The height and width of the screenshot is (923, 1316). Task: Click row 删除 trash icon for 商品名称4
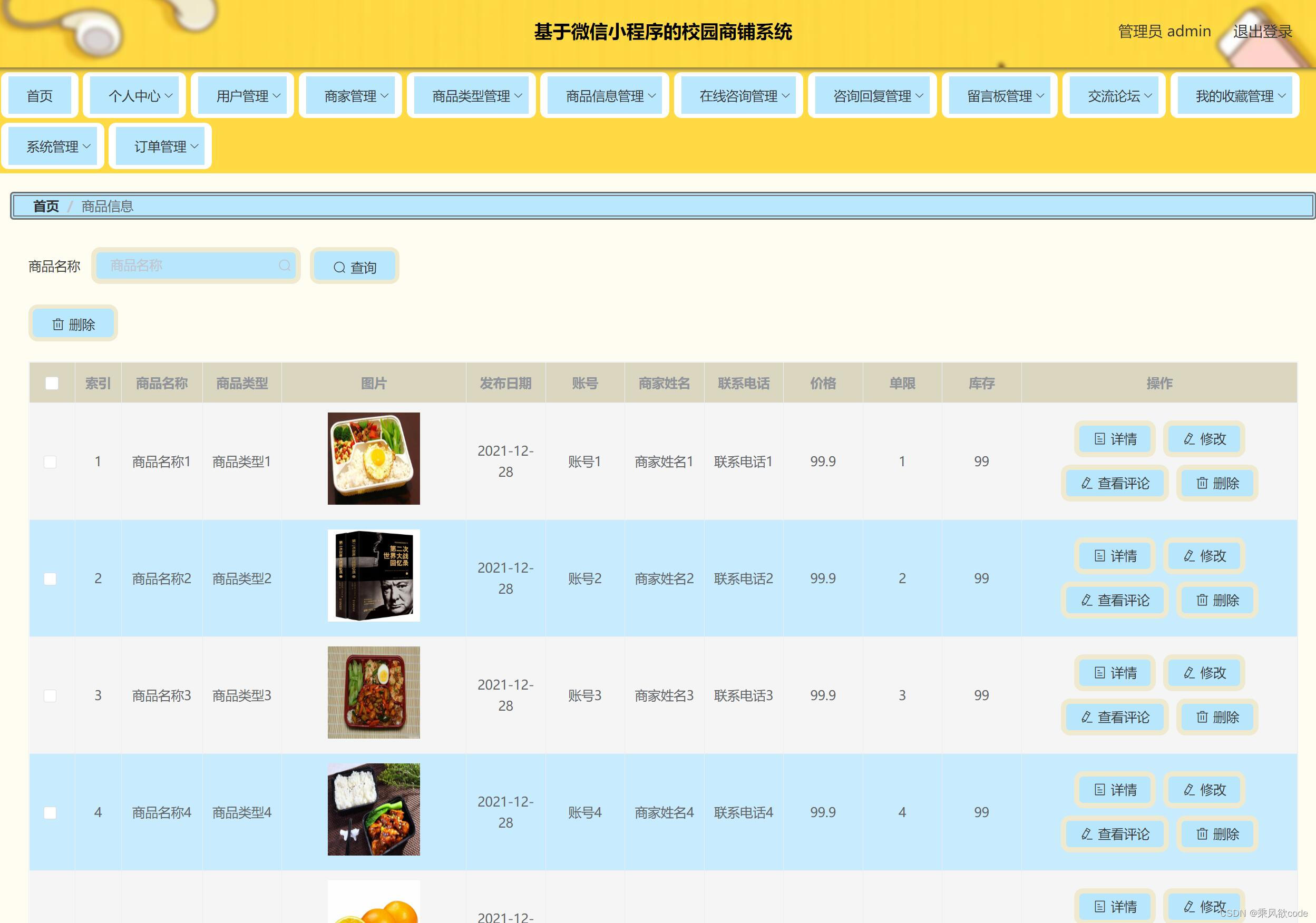pyautogui.click(x=1202, y=834)
